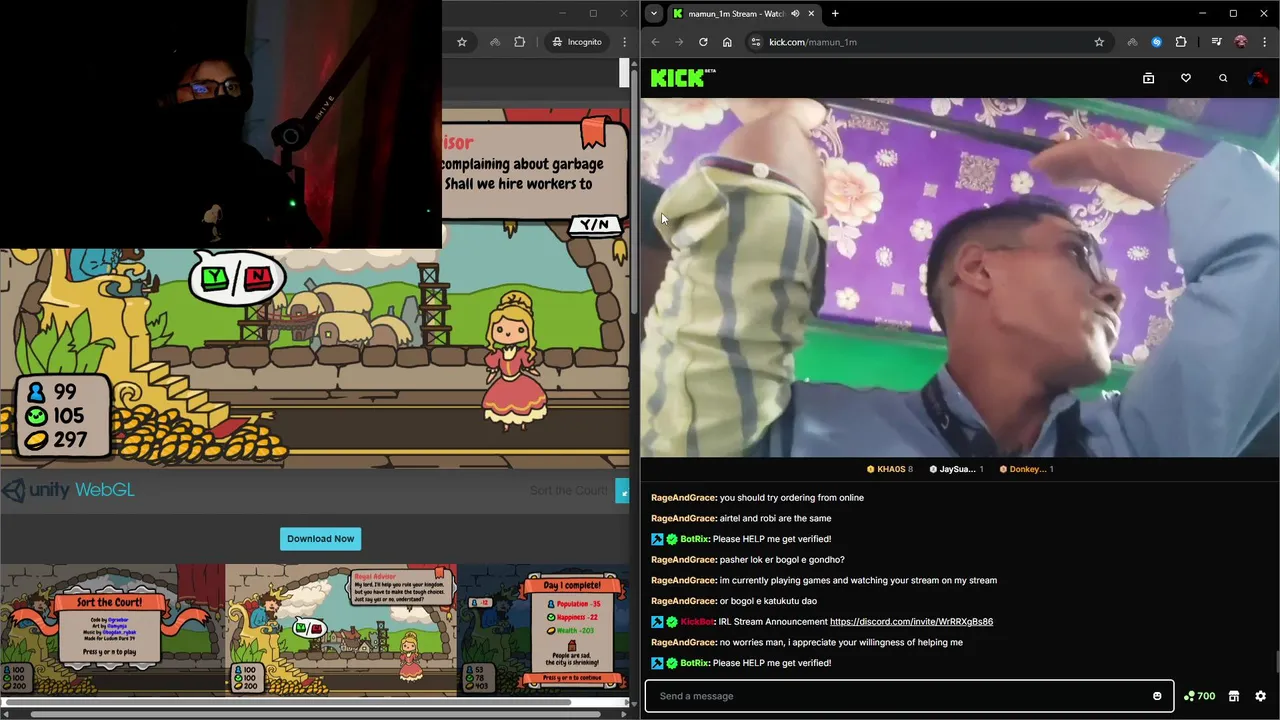Open Extensions puzzle icon in incognito window
The image size is (1280, 720).
point(519,42)
